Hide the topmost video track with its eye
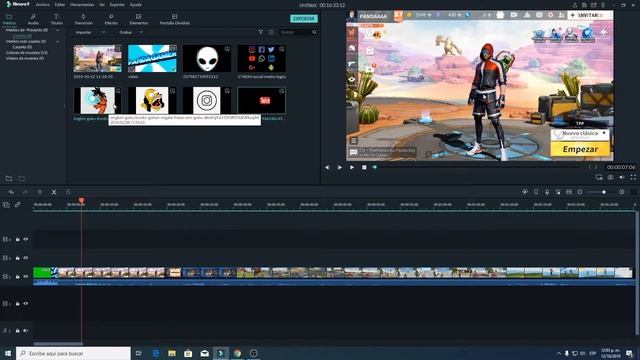Viewport: 640px width, 360px height. (x=26, y=239)
